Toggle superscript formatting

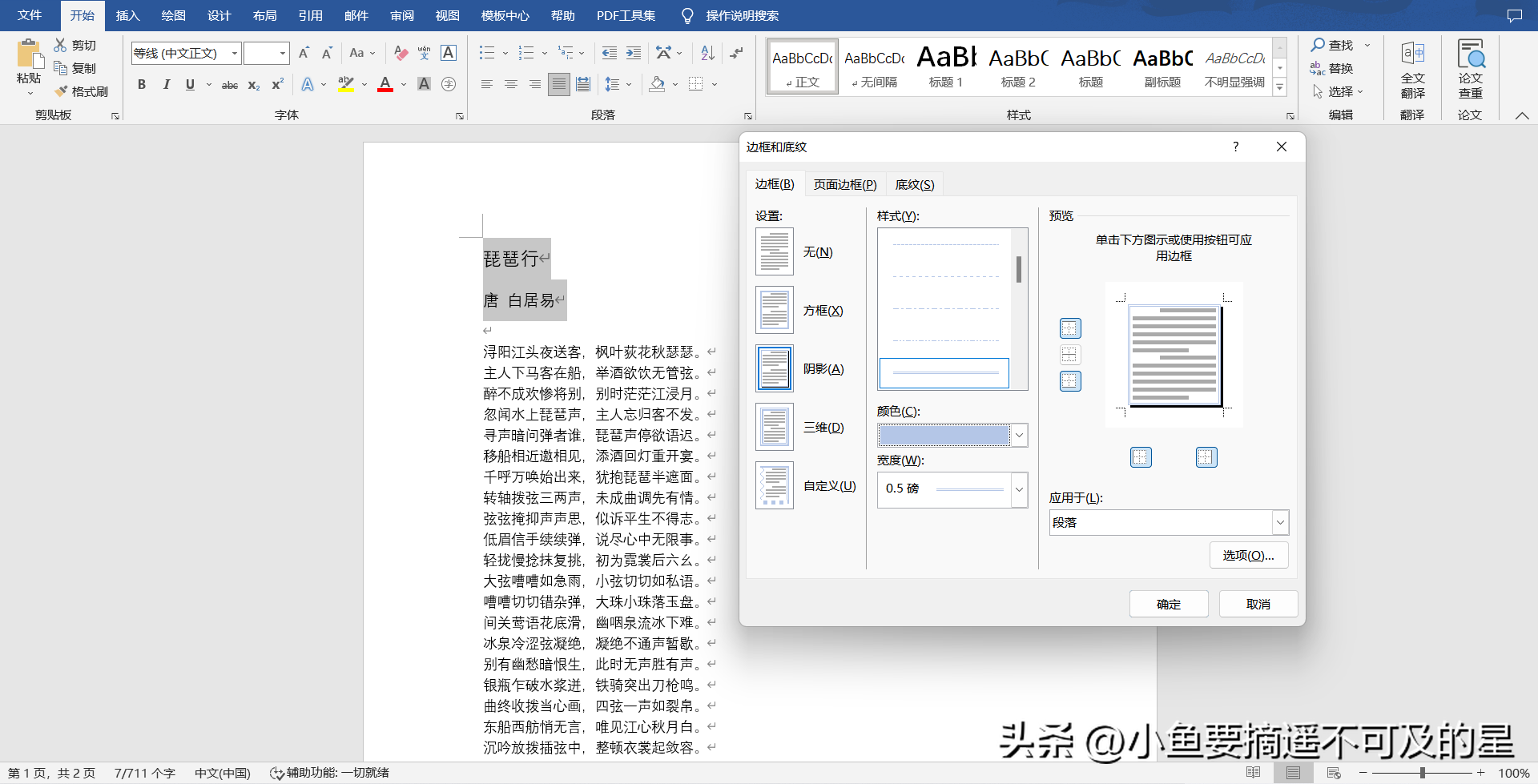click(277, 84)
